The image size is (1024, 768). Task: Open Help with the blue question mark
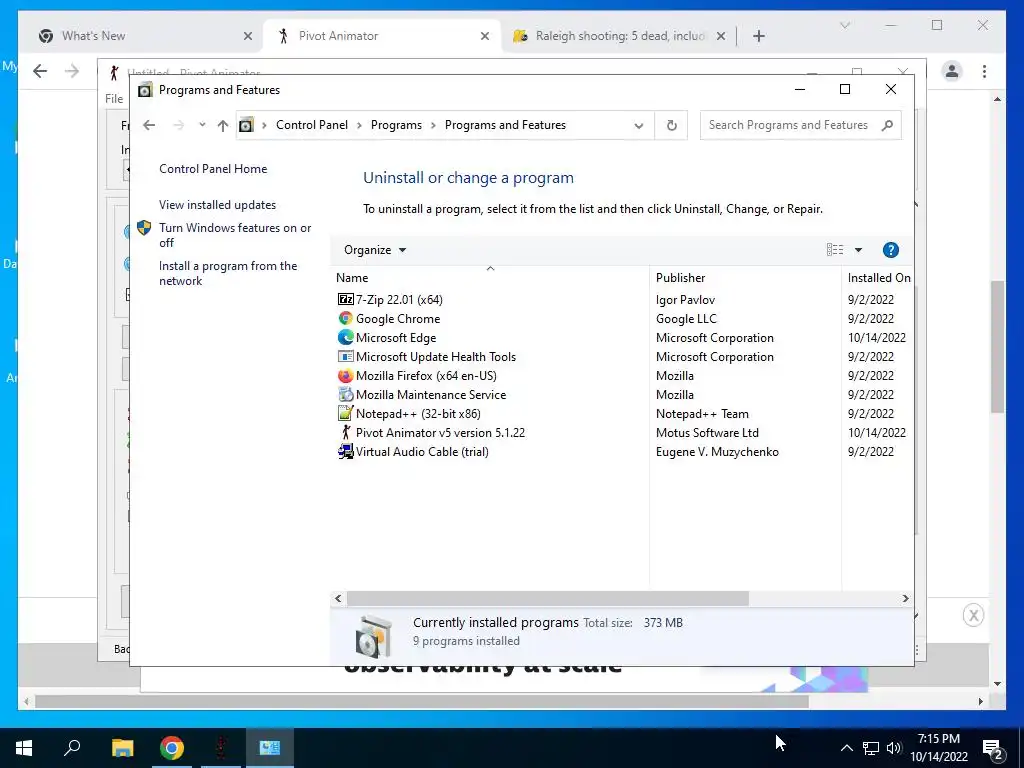pyautogui.click(x=890, y=249)
